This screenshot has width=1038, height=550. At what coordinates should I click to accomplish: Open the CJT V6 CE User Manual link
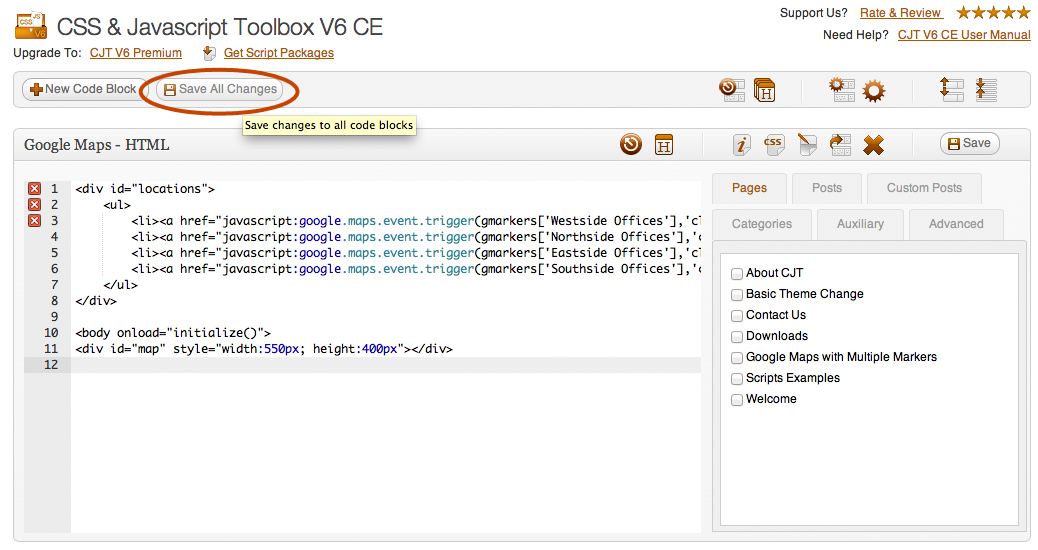point(963,35)
